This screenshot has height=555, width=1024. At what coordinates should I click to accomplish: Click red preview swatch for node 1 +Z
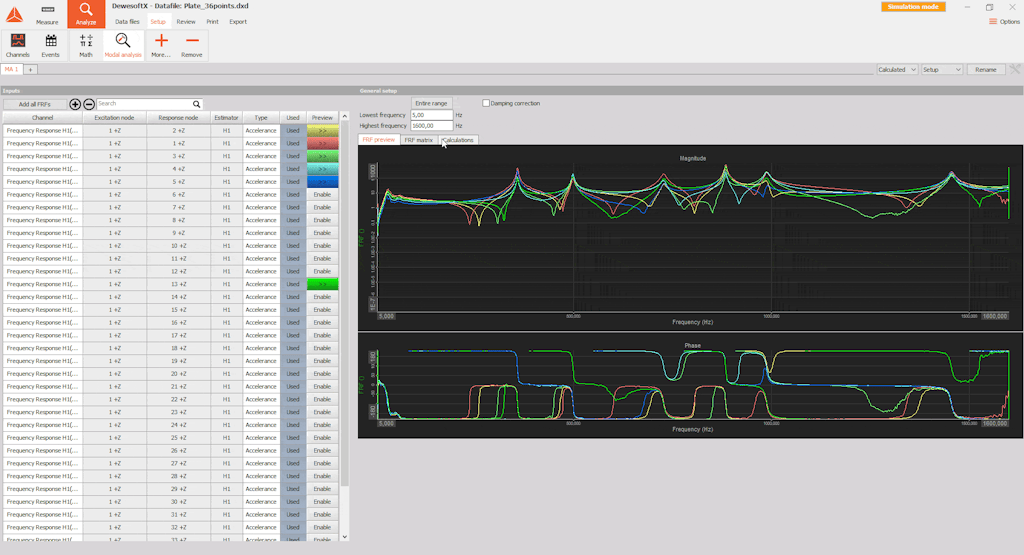click(323, 143)
